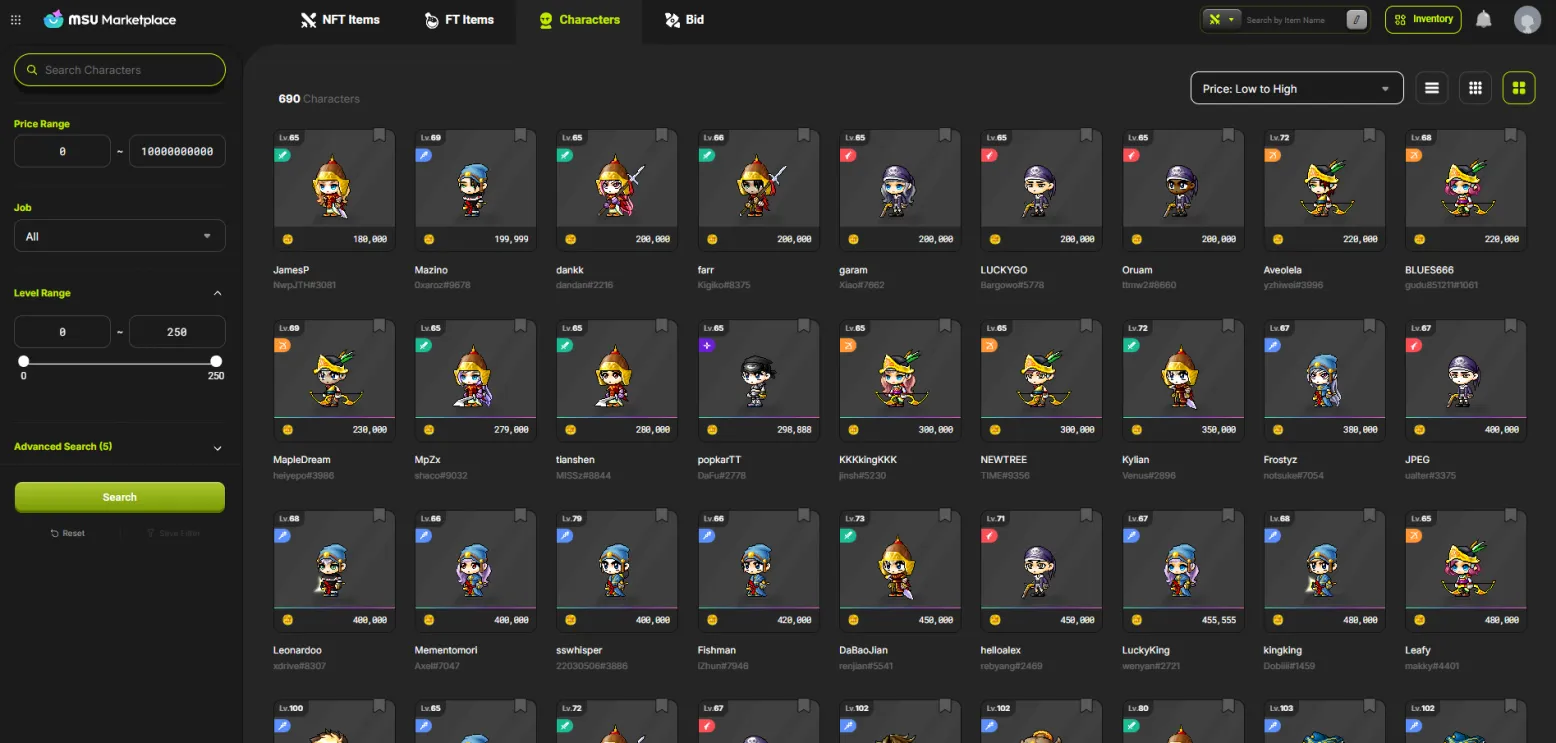
Task: Reset the search filters
Action: pos(68,533)
